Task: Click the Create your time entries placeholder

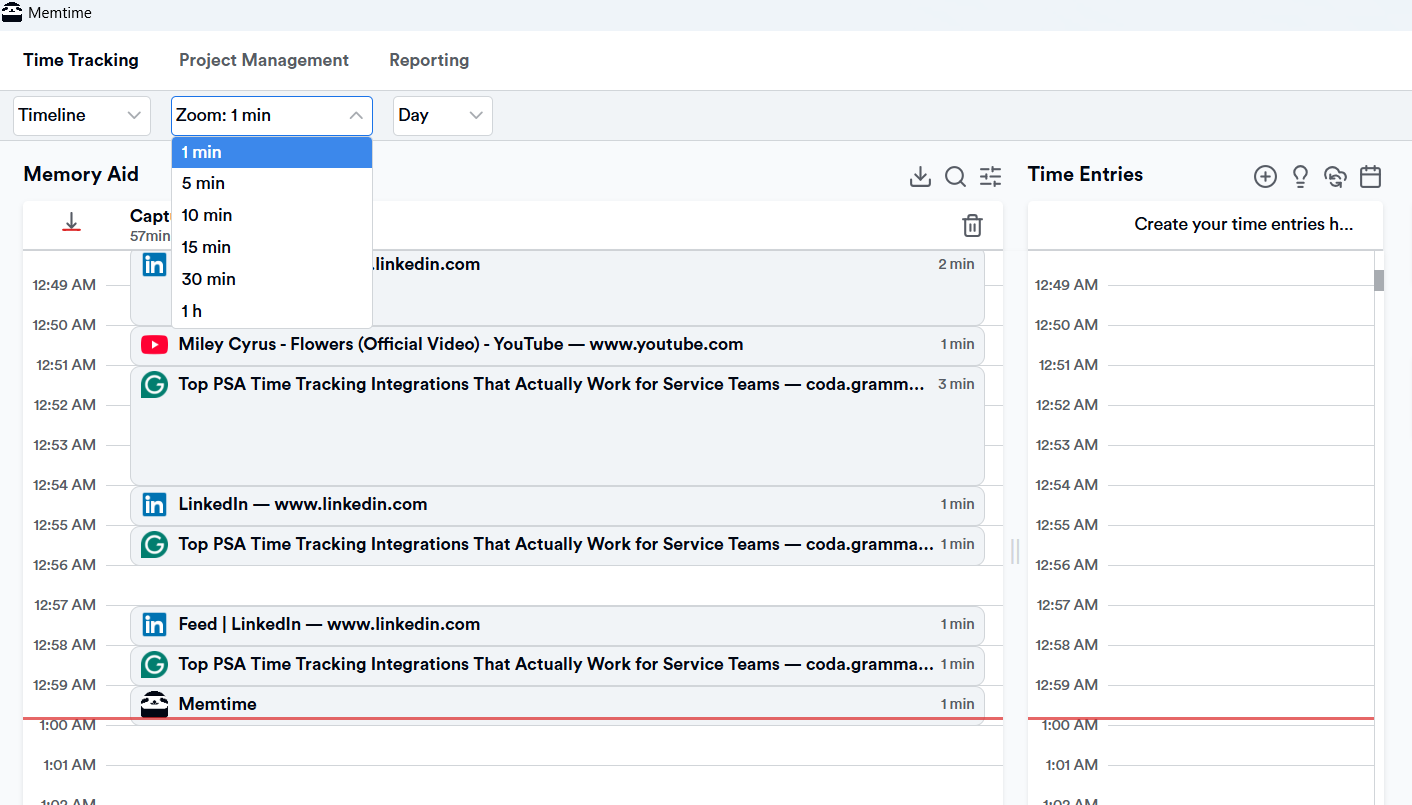Action: coord(1244,224)
